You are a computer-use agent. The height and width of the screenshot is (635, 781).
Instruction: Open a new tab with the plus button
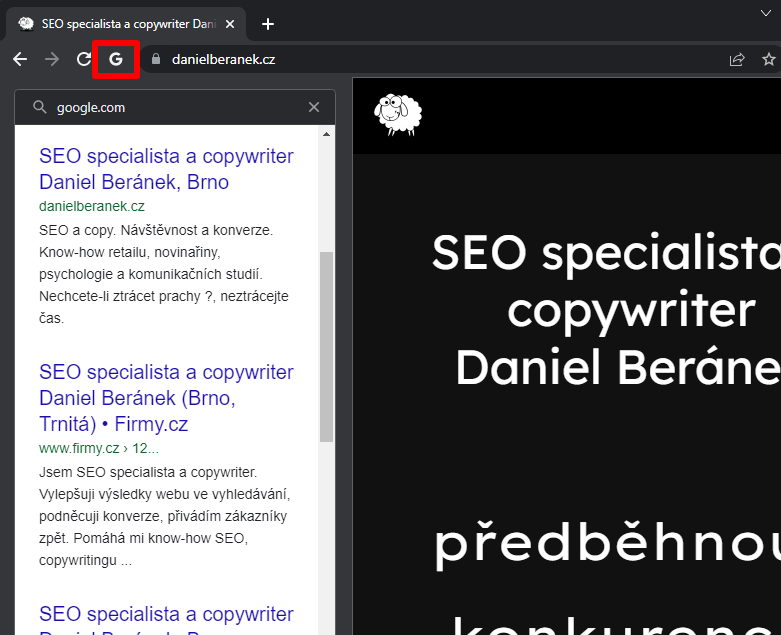coord(268,24)
